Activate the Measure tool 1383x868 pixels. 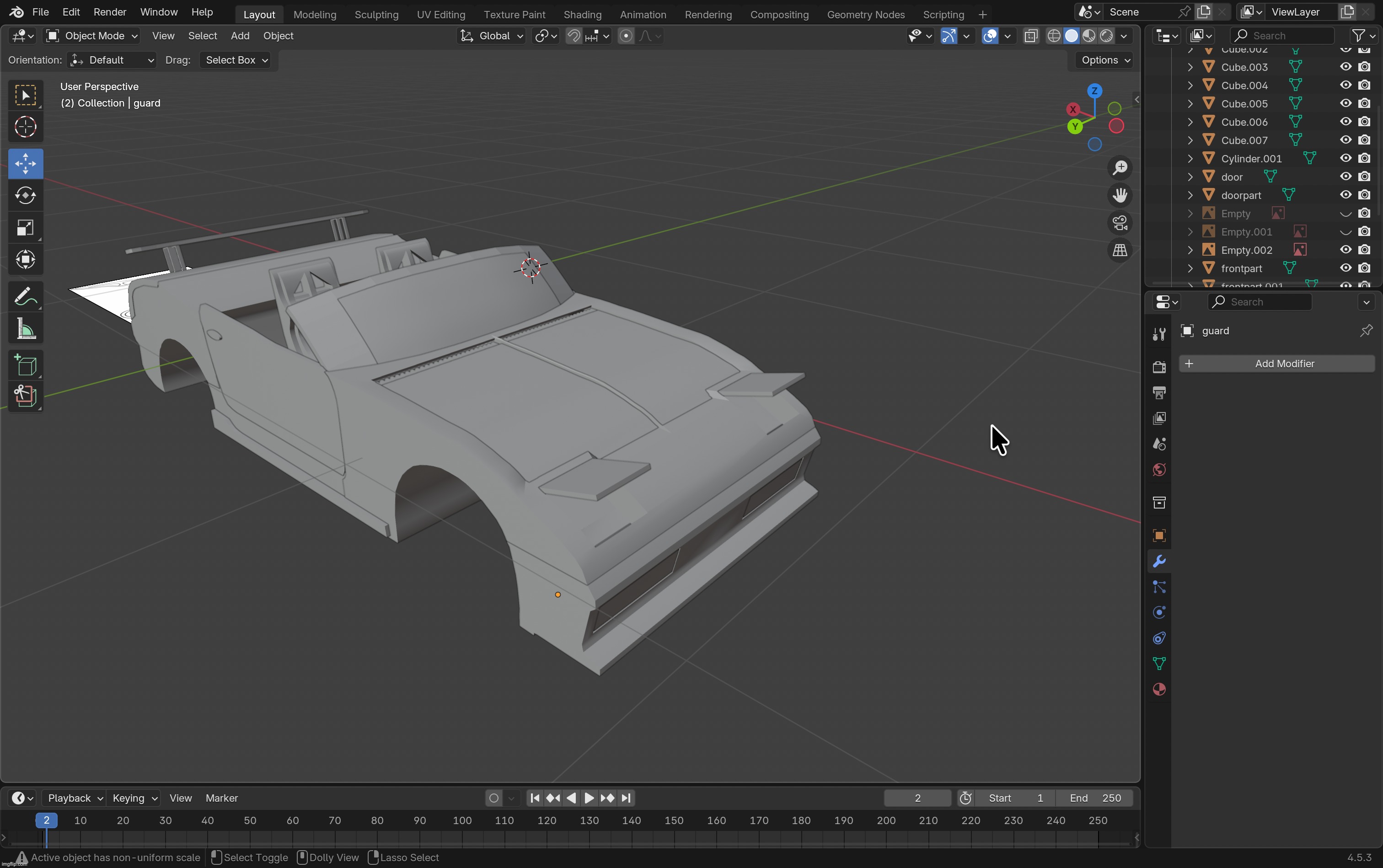25,330
